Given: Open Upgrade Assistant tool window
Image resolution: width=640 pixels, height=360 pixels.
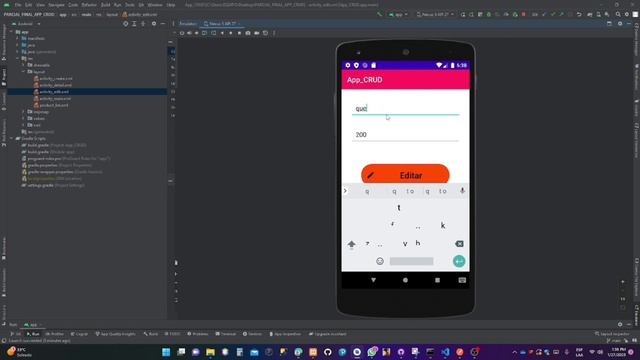Looking at the screenshot, I should pyautogui.click(x=328, y=334).
